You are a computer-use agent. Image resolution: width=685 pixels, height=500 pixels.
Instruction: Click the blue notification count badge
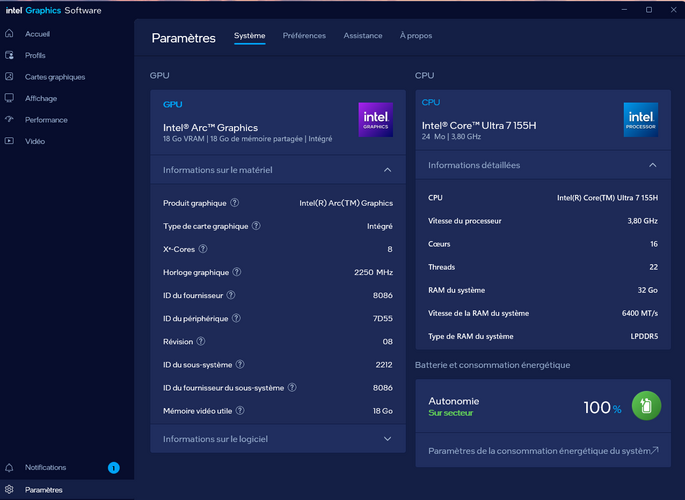[x=114, y=468]
